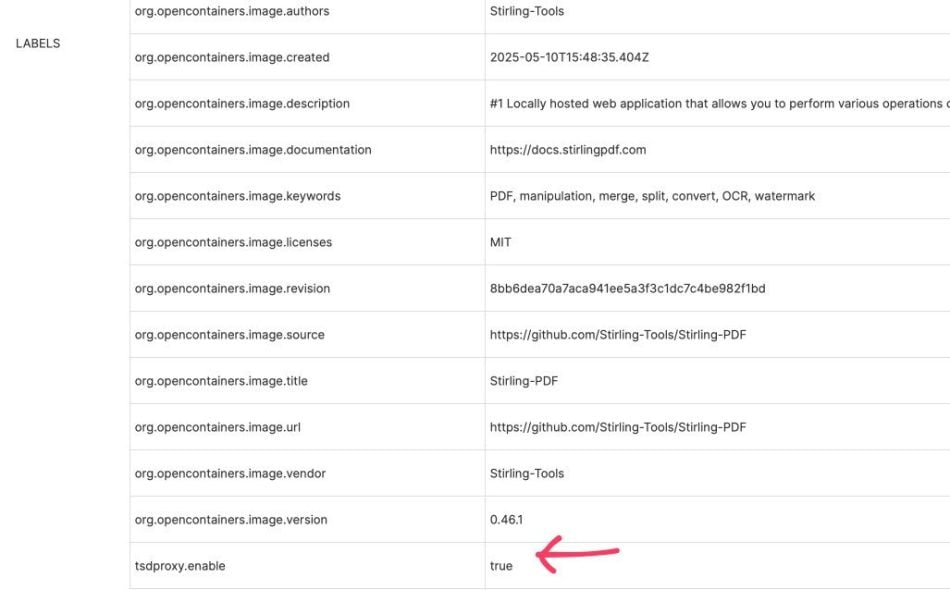The width and height of the screenshot is (950, 590).
Task: Select the first Stirling-Tools value in the authors row
Action: (x=526, y=11)
